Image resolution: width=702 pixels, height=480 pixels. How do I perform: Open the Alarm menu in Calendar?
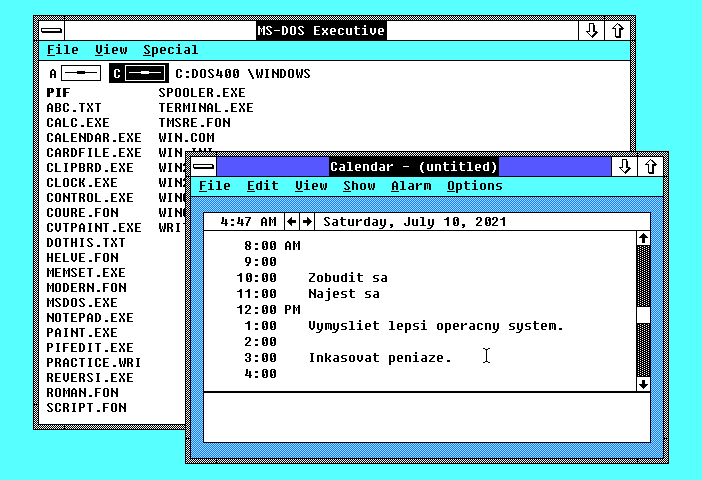[411, 186]
